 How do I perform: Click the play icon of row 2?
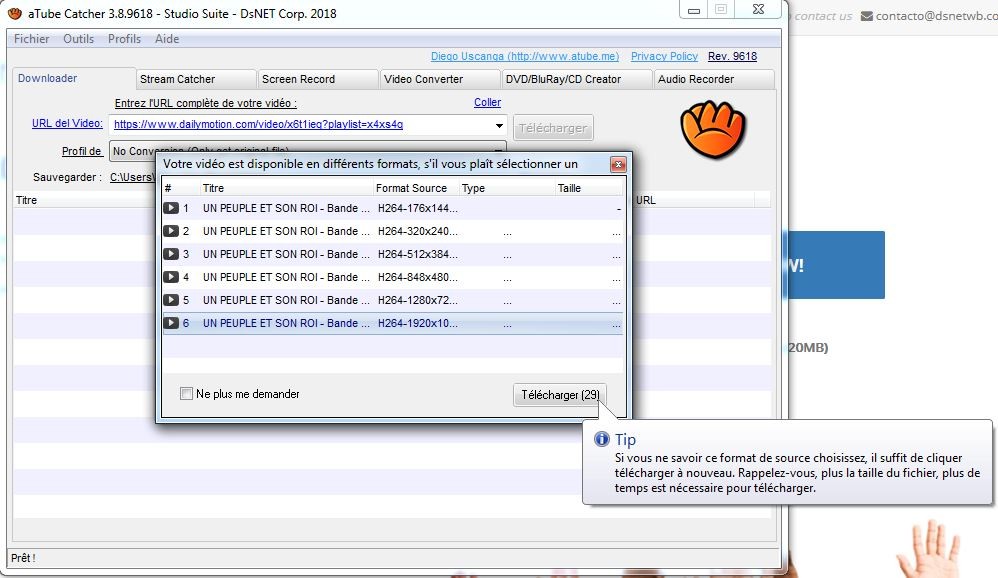[x=171, y=231]
